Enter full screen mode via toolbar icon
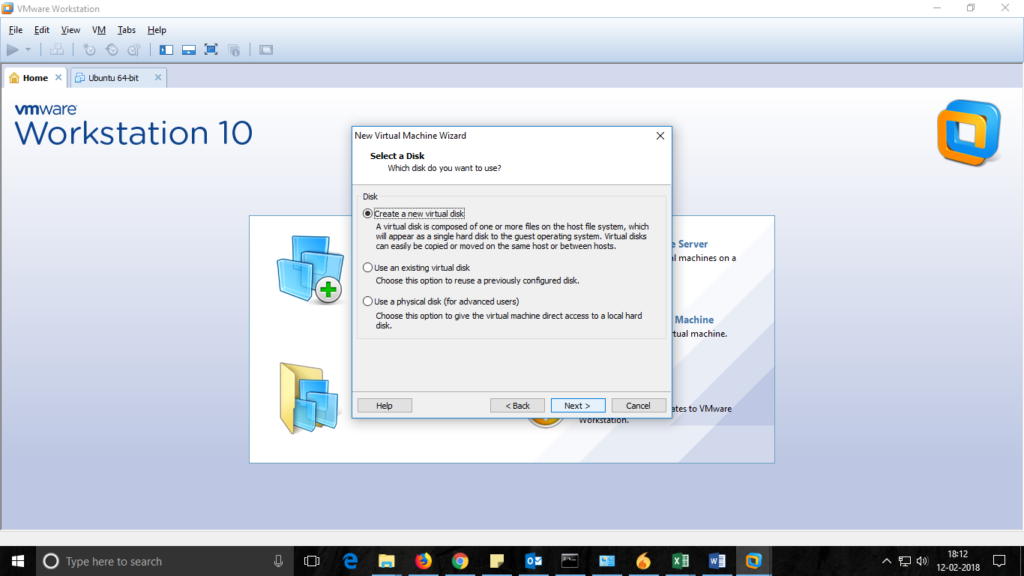This screenshot has height=576, width=1024. pos(211,49)
